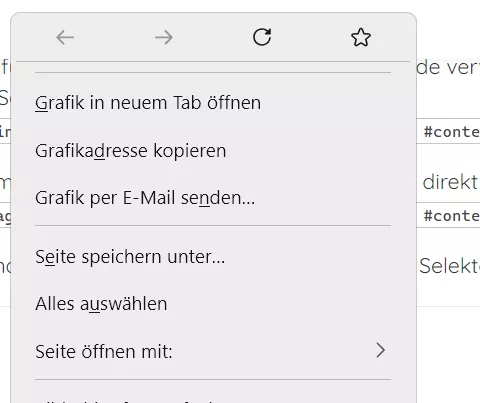Click the empty page area below 'Selekt'
Viewport: 480px width, 403px height.
pos(448,353)
